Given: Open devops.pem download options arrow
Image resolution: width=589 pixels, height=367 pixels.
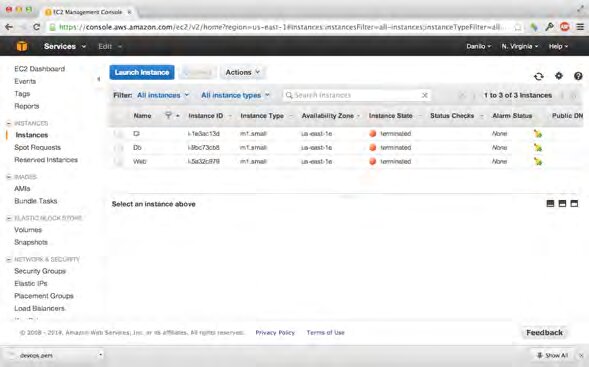Looking at the screenshot, I should pyautogui.click(x=100, y=355).
